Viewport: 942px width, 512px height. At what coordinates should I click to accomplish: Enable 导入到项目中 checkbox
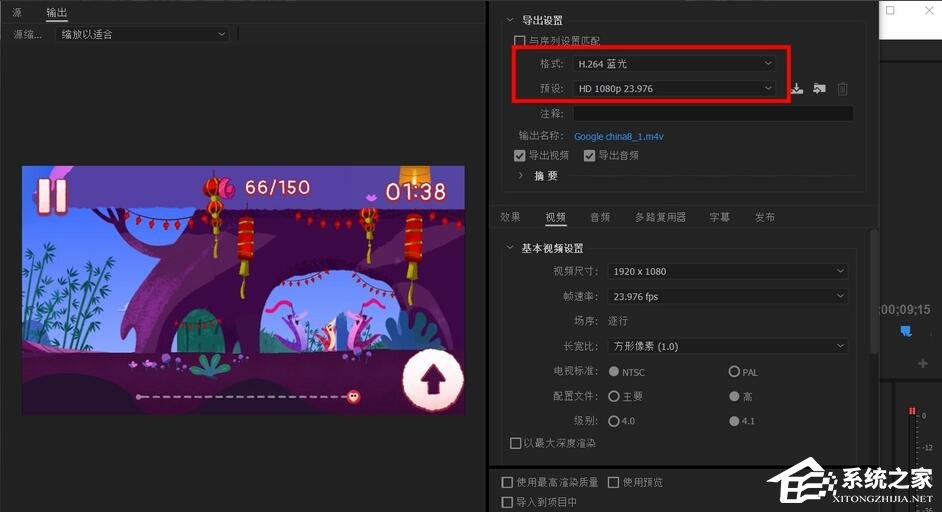(507, 502)
